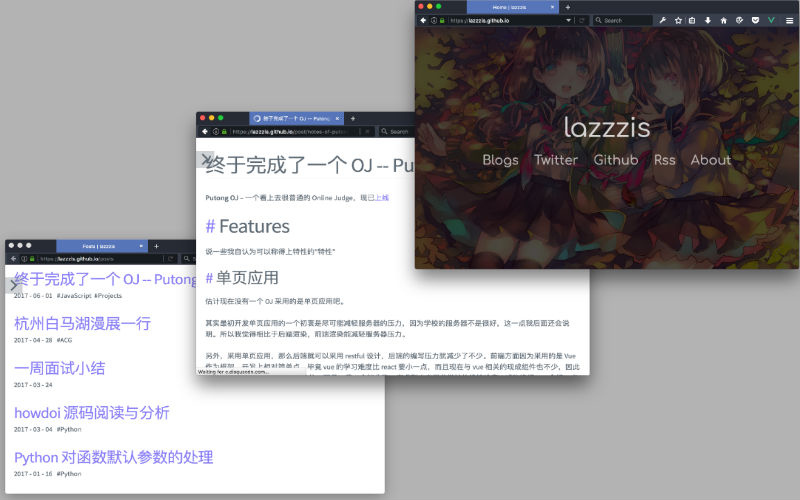The width and height of the screenshot is (800, 500).
Task: Open the downloads arrow icon
Action: pos(708,20)
